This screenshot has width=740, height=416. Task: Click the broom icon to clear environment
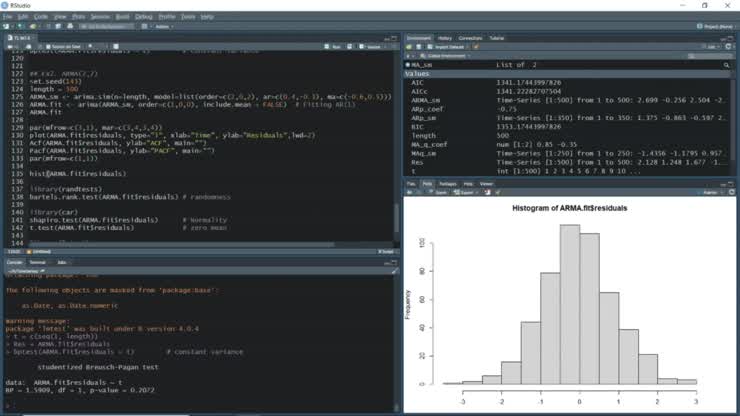pyautogui.click(x=476, y=47)
